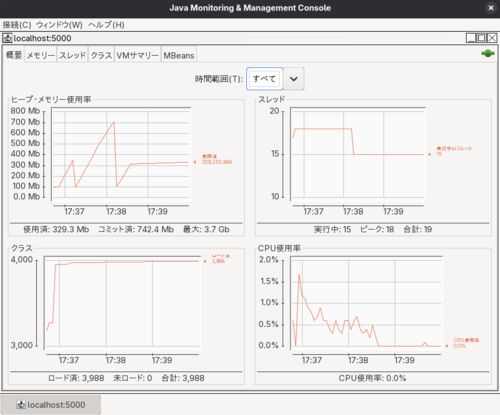Screen dimensions: 500x415
Task: Click the クラス panel title
Action: click(x=22, y=248)
